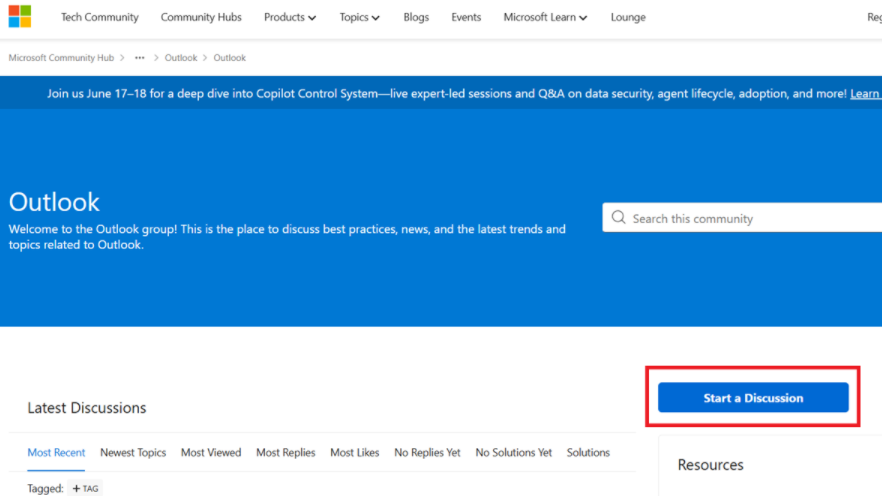Click the first Outlook breadcrumb link

[x=181, y=57]
